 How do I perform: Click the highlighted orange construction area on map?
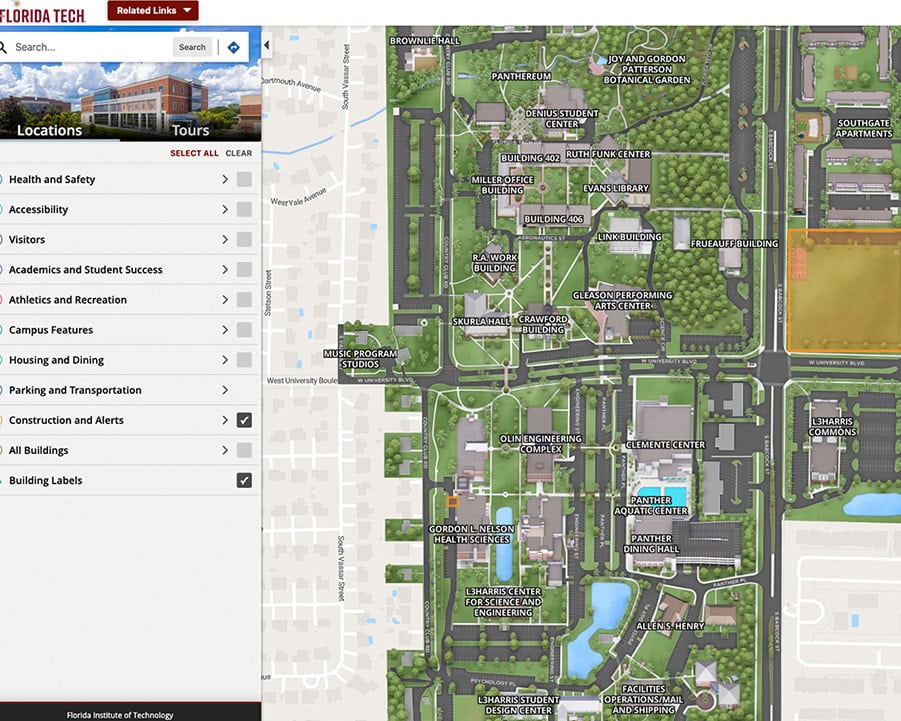844,291
